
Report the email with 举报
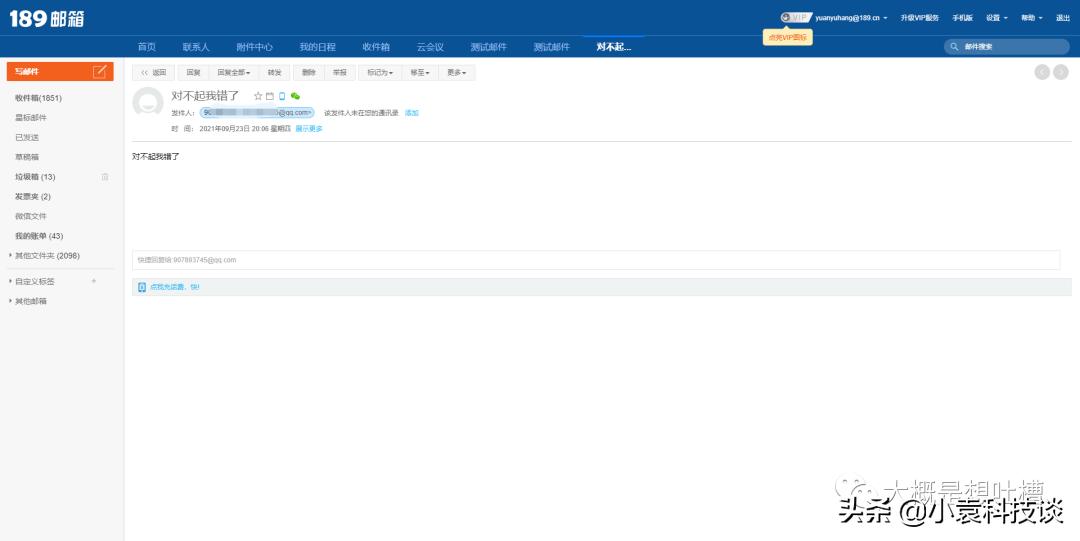(x=340, y=72)
